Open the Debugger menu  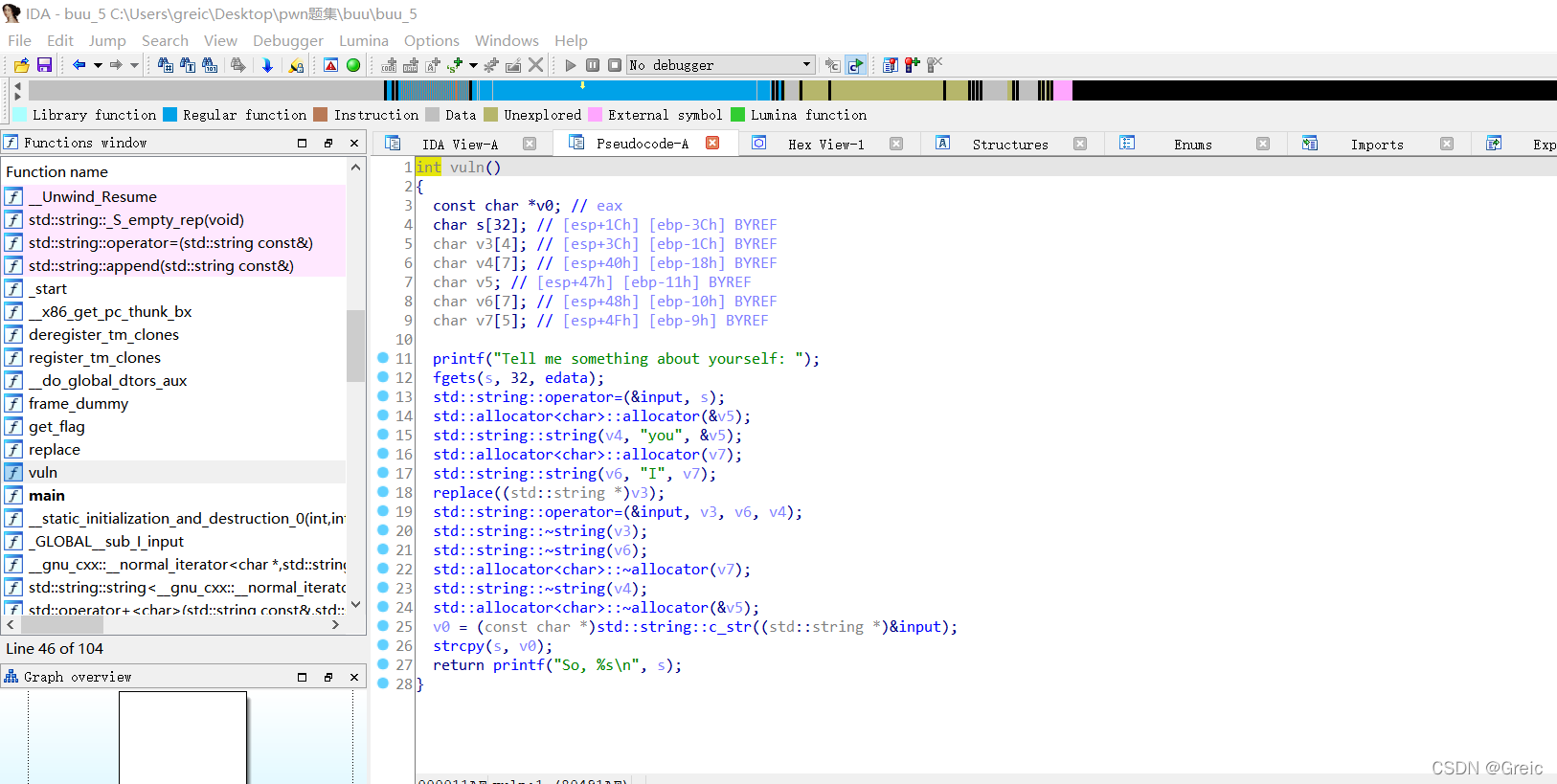(x=288, y=40)
